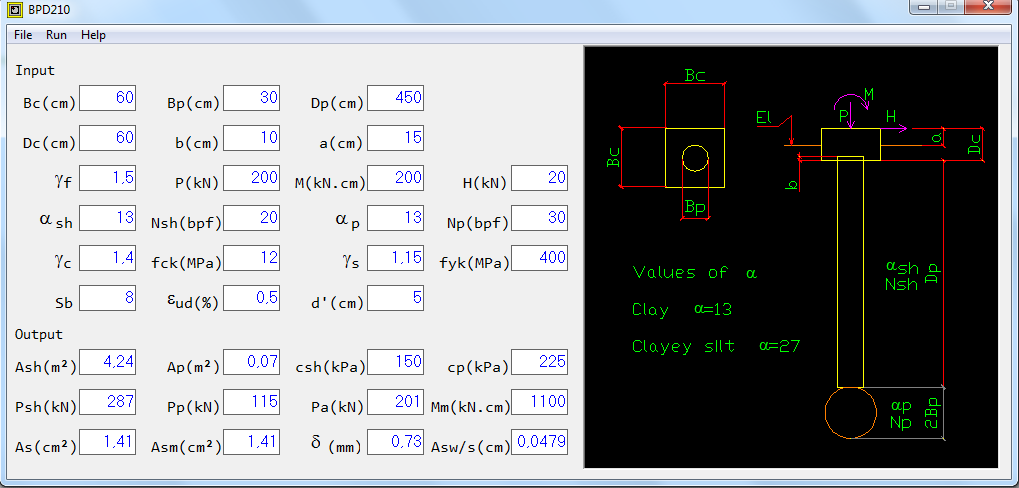
Task: Click the cp(kPa) output field
Action: 539,363
